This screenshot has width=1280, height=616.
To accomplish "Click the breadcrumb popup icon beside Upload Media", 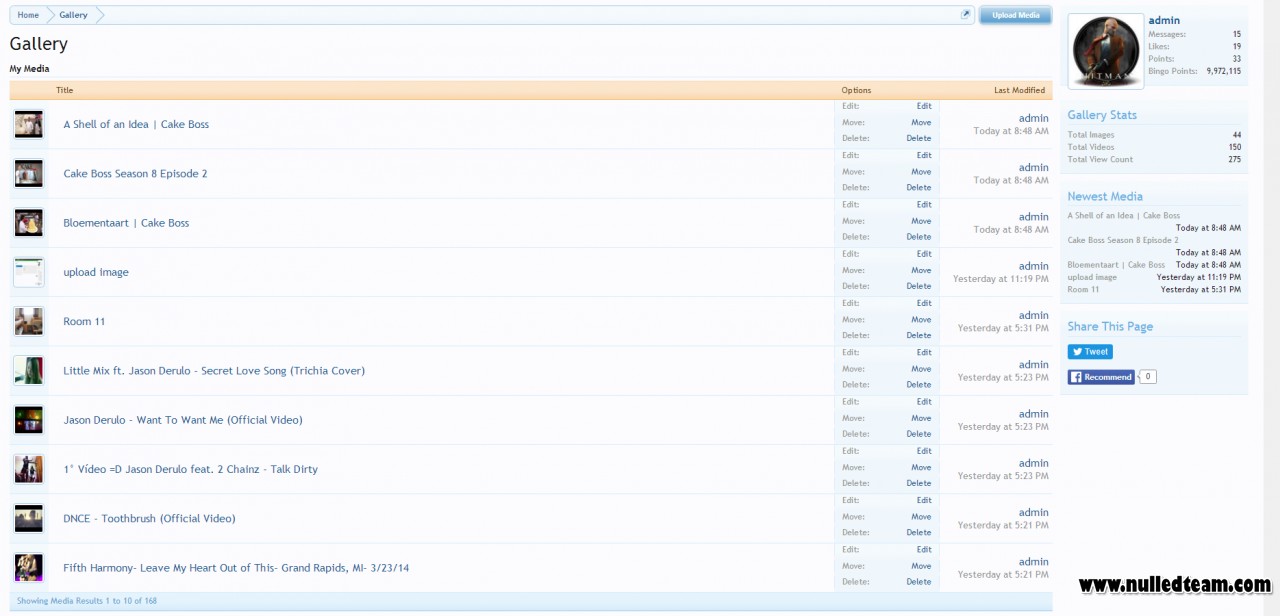I will click(x=966, y=15).
